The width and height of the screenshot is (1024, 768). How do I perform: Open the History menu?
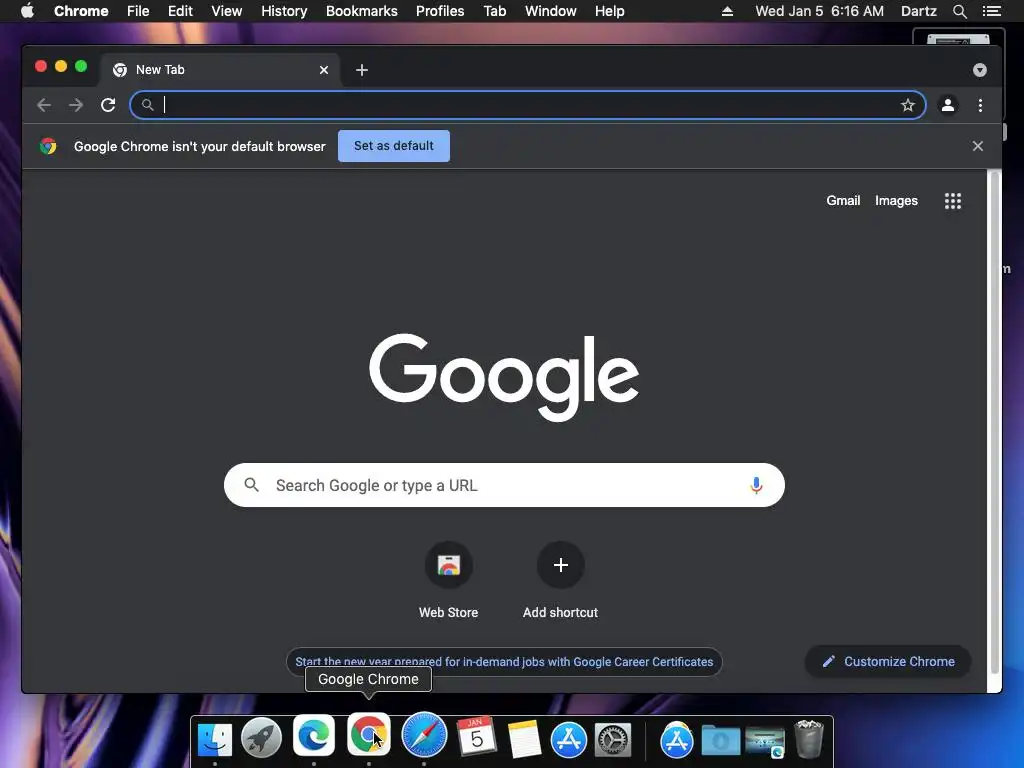(x=284, y=11)
